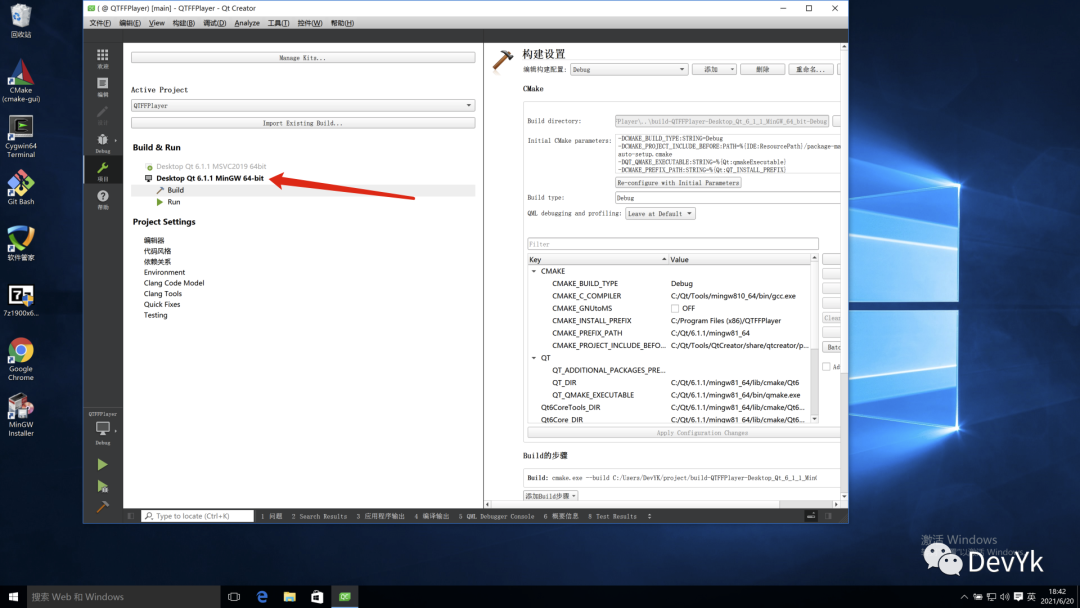Click the Import Existing Build... button
1080x608 pixels.
(302, 123)
